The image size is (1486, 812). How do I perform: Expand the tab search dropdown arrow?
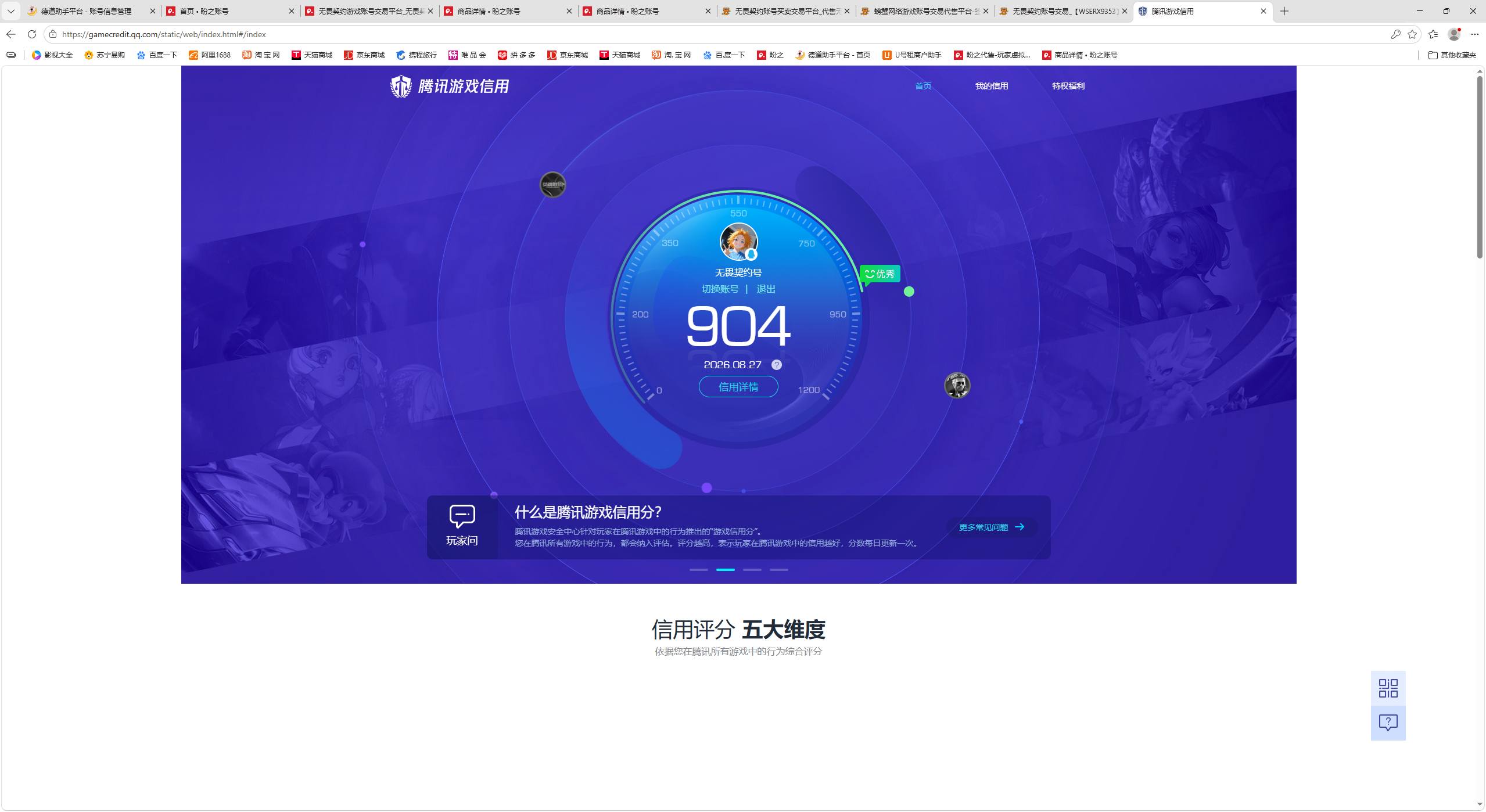pyautogui.click(x=10, y=11)
